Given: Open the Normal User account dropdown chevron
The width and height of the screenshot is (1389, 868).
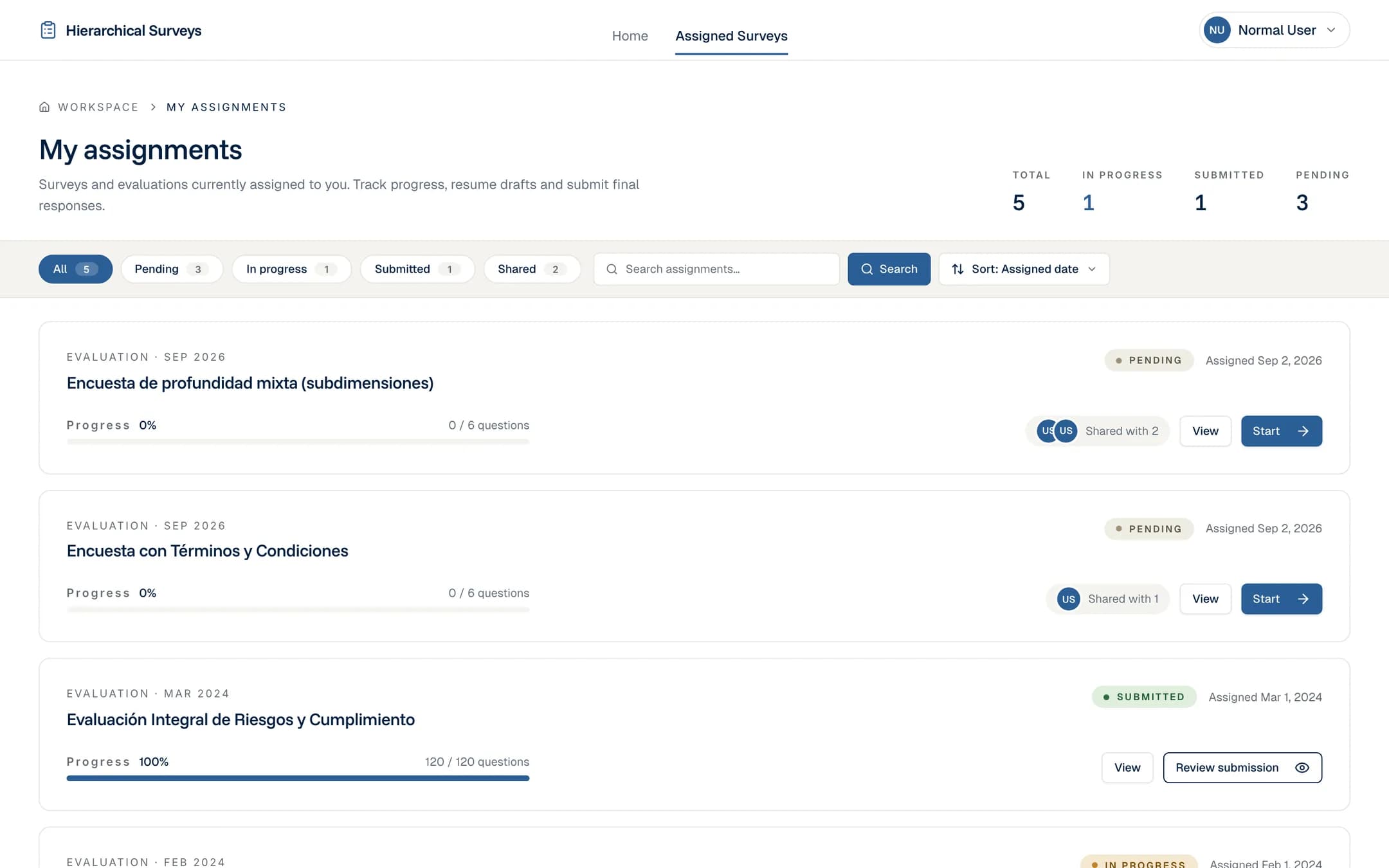Looking at the screenshot, I should click(1331, 30).
